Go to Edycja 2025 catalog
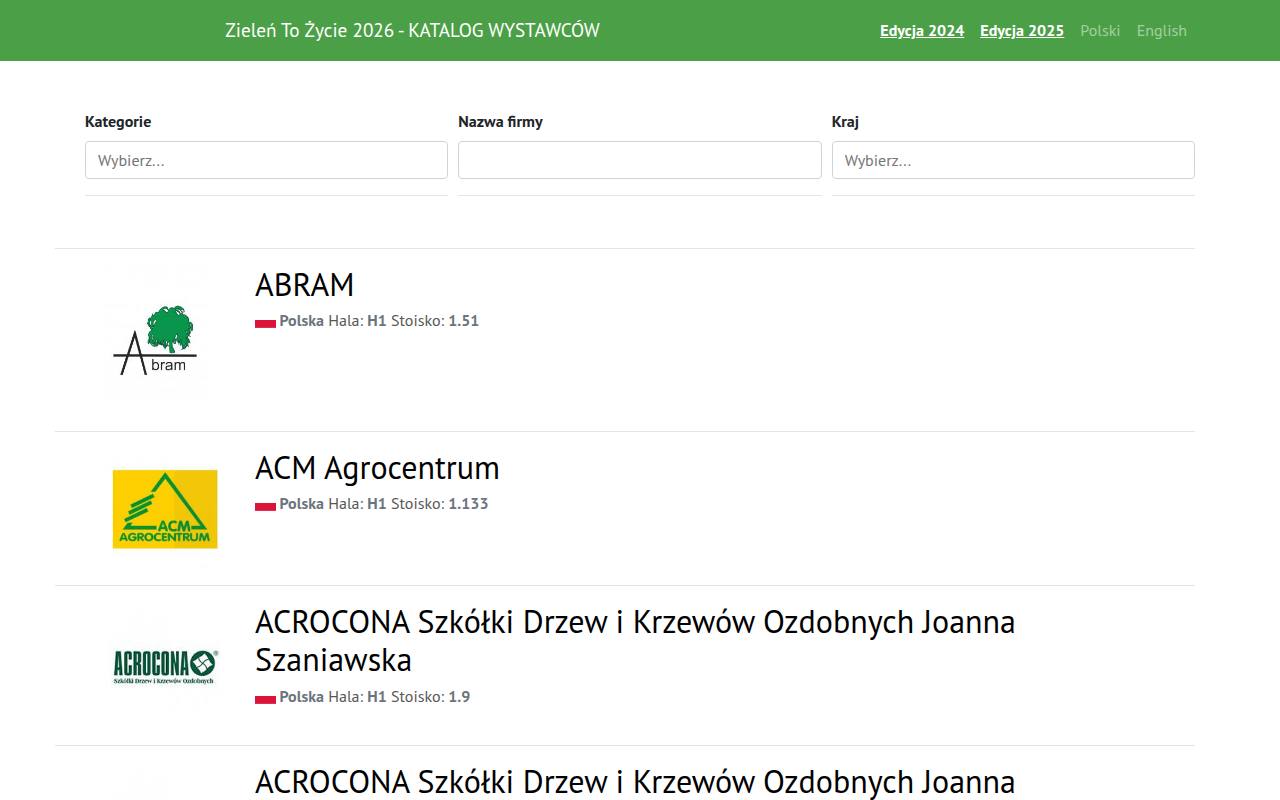 coord(1022,31)
